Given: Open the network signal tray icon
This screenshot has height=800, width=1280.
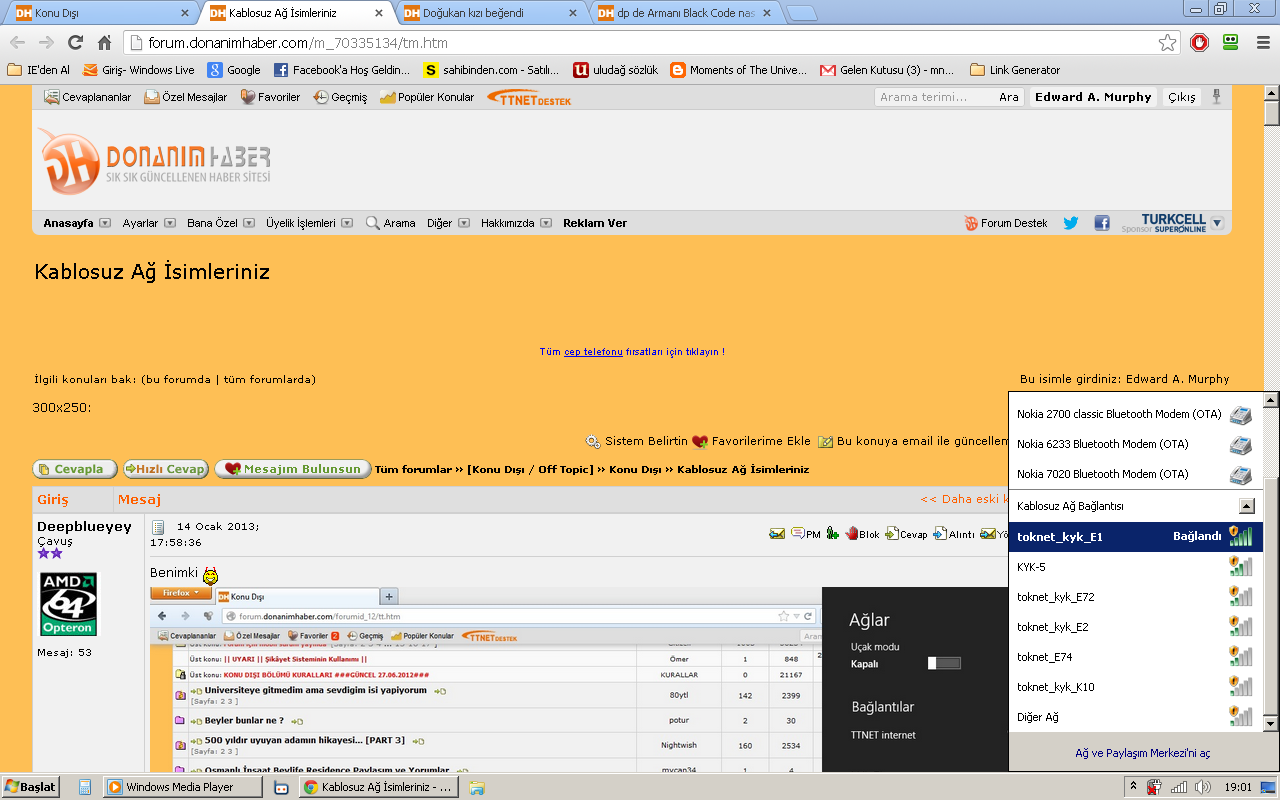Looking at the screenshot, I should pyautogui.click(x=1179, y=787).
